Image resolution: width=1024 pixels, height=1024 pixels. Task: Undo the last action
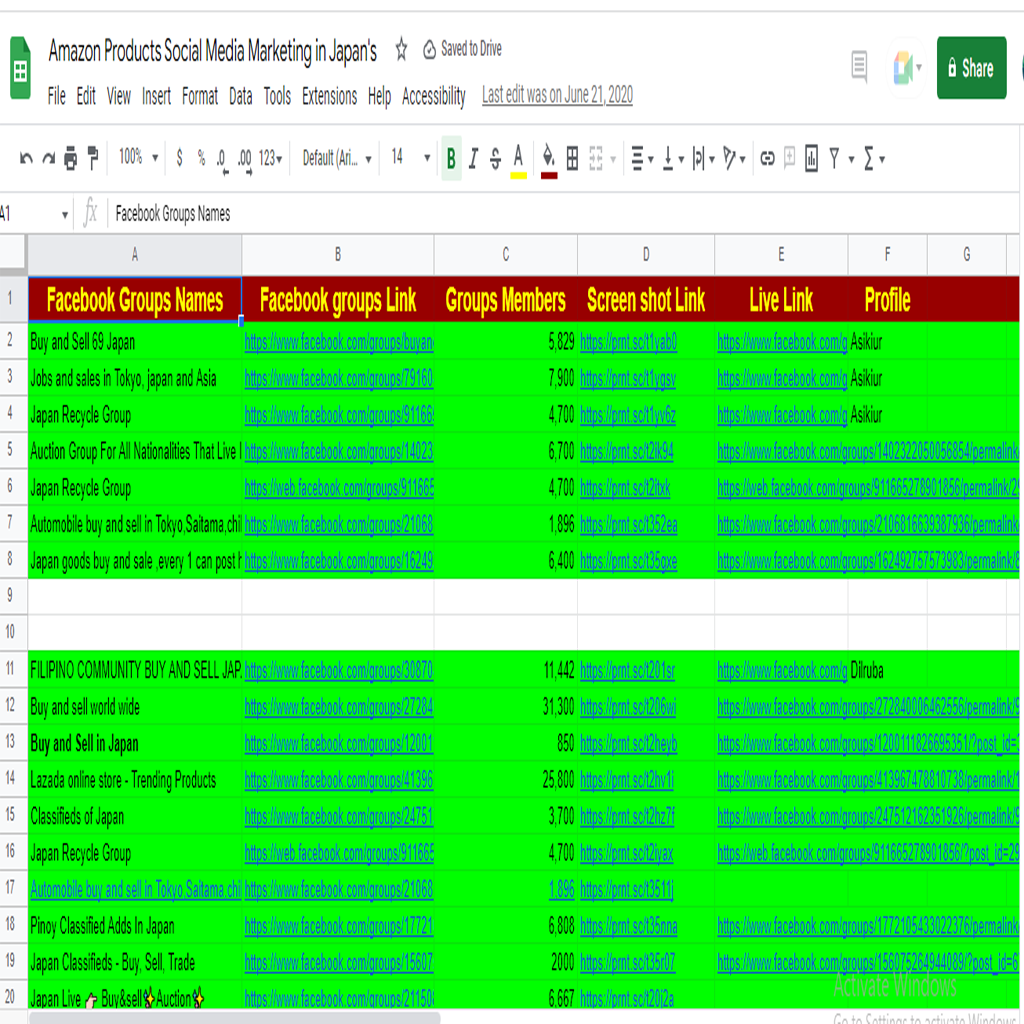[x=26, y=158]
